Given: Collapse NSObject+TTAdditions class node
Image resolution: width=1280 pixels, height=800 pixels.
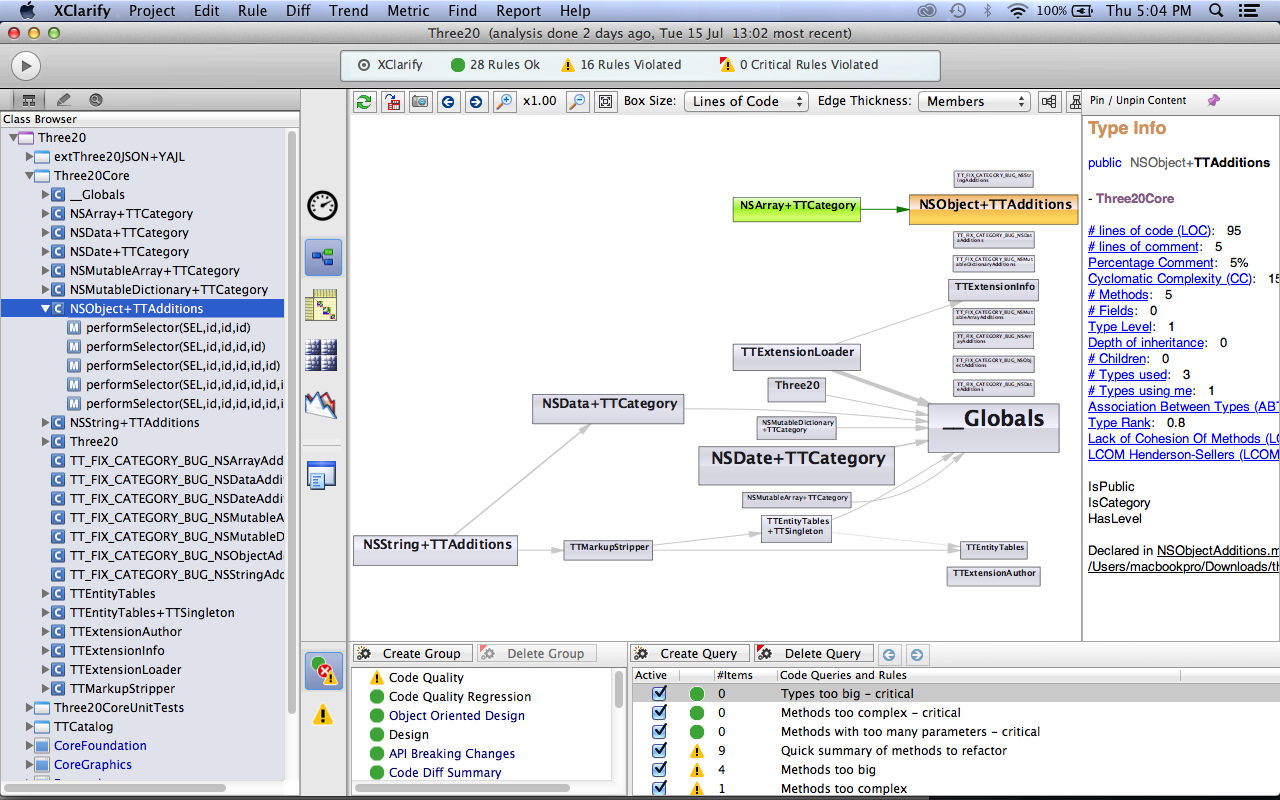Looking at the screenshot, I should click(x=45, y=309).
